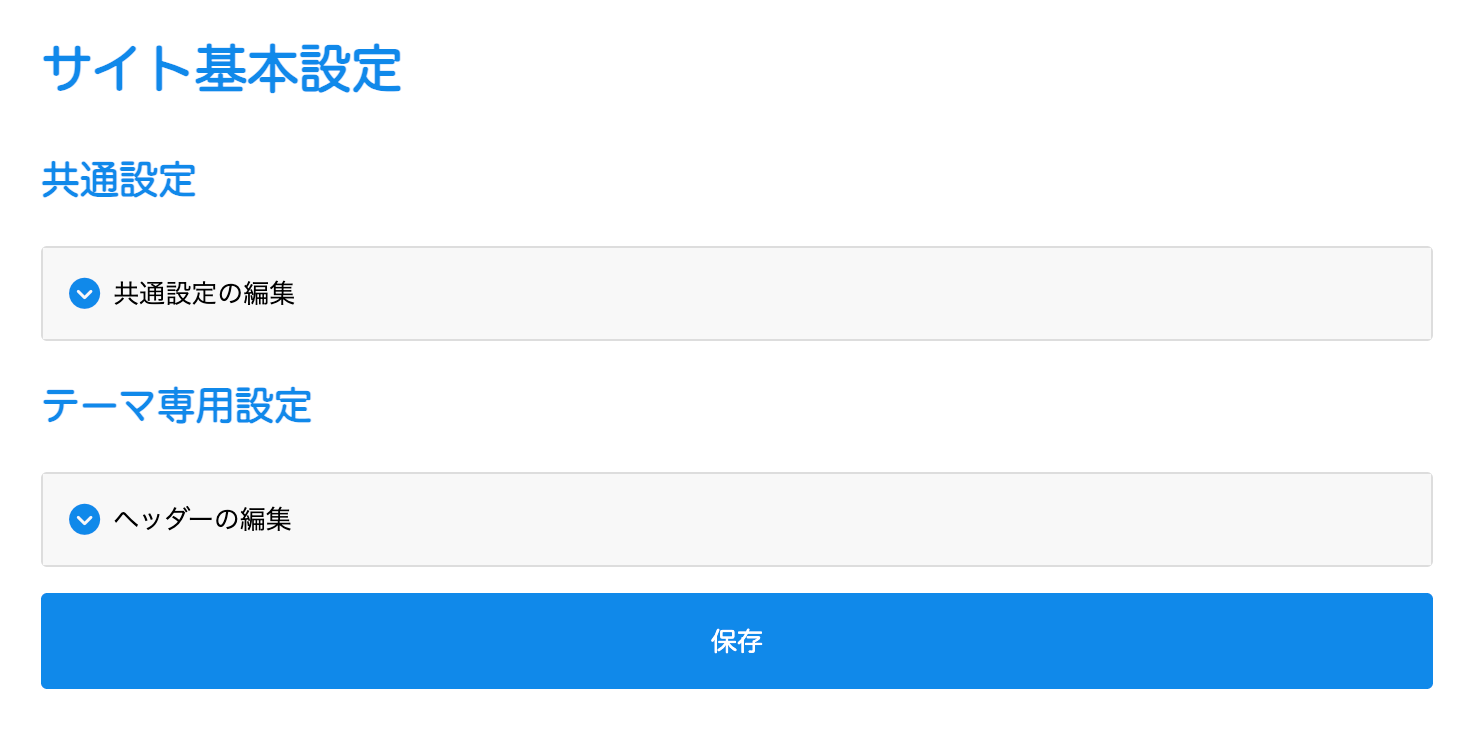
Task: Click the 共通設定 section heading
Action: [x=118, y=181]
